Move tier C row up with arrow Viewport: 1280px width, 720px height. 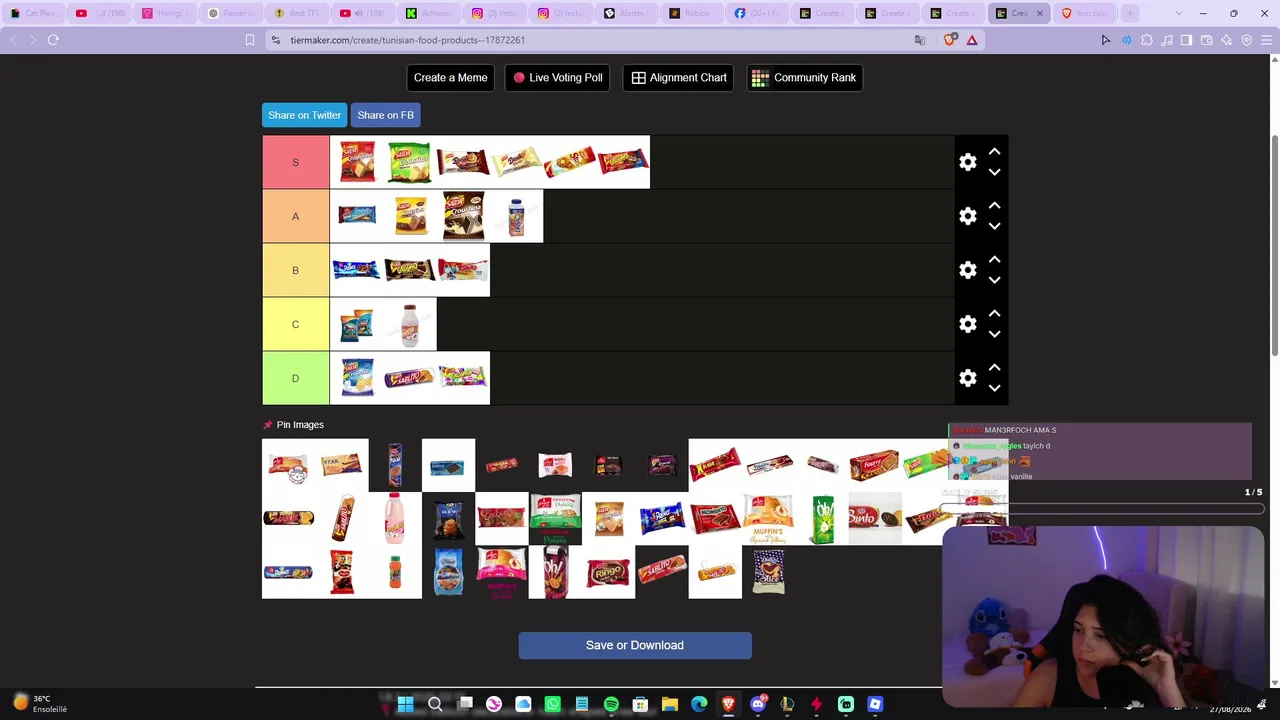[994, 314]
